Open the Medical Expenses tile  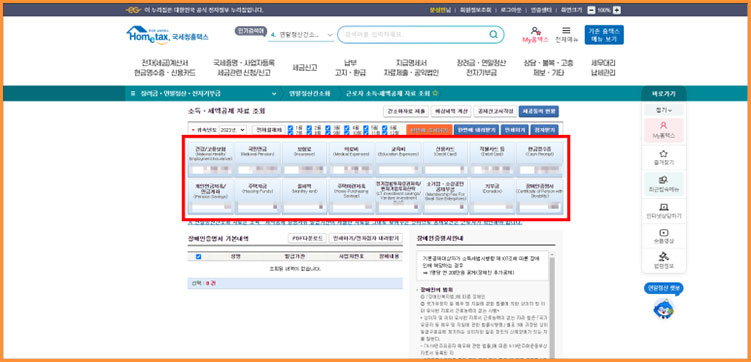click(x=352, y=158)
